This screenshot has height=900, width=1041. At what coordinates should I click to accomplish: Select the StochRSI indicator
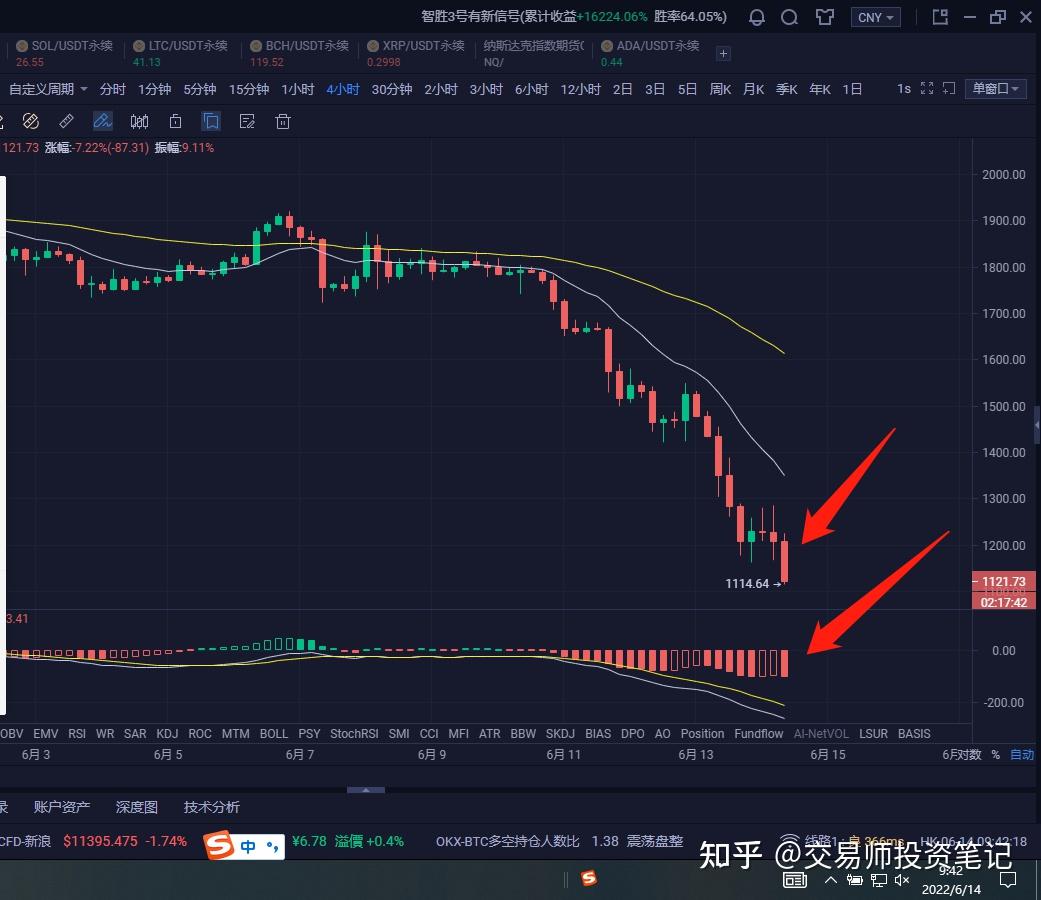coord(354,734)
